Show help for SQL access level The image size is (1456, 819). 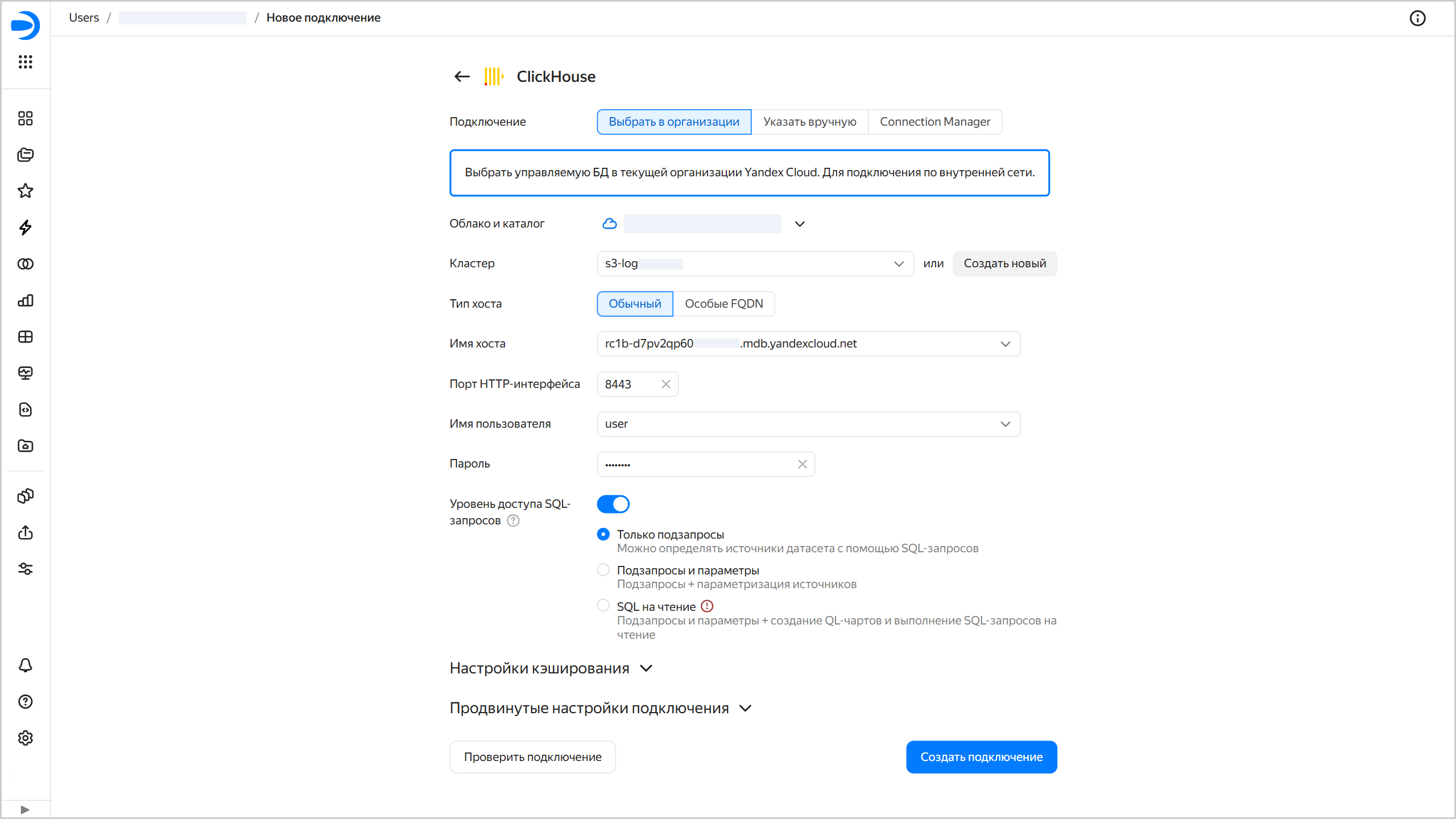[x=513, y=520]
